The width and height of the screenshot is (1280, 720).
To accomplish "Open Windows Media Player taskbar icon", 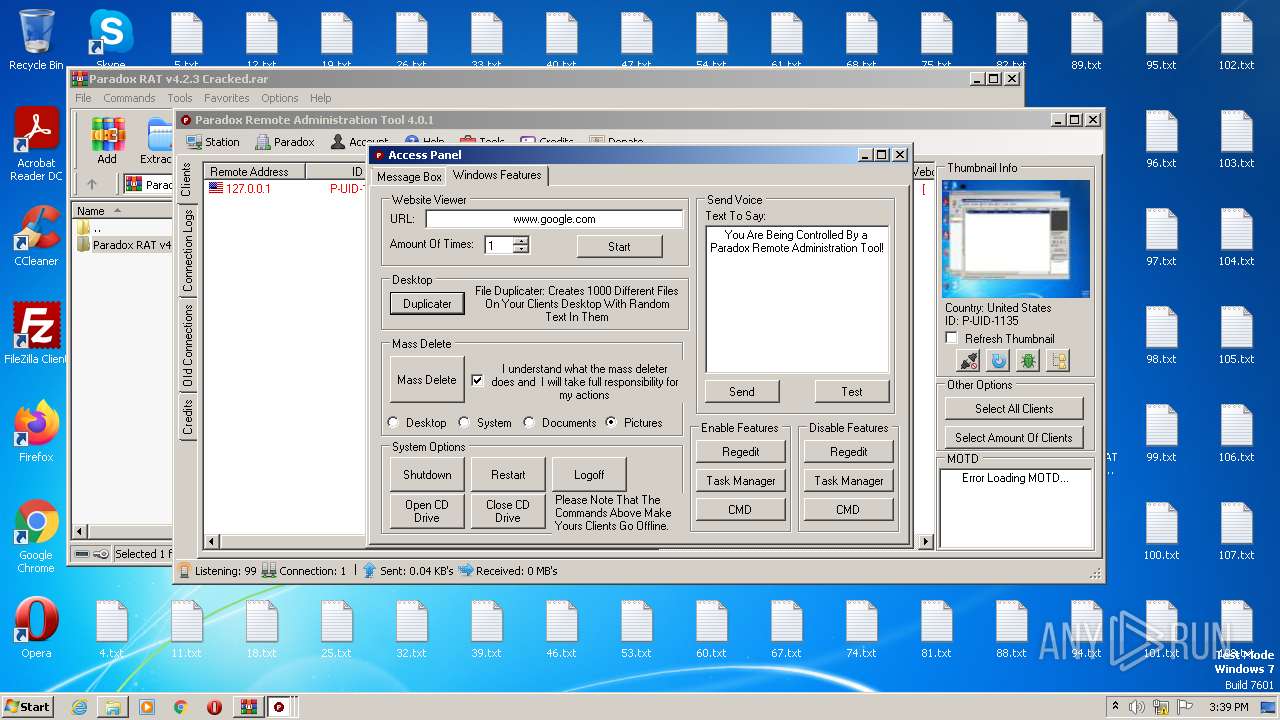I will point(147,706).
